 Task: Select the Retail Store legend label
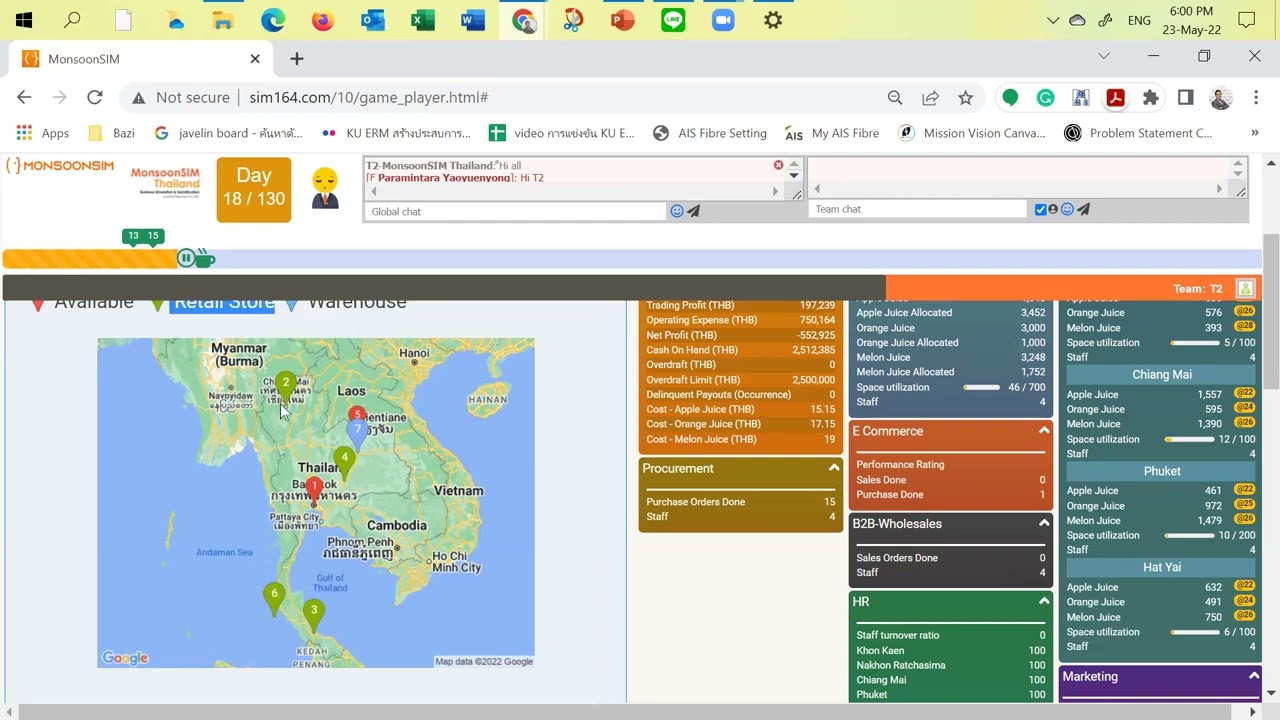224,302
